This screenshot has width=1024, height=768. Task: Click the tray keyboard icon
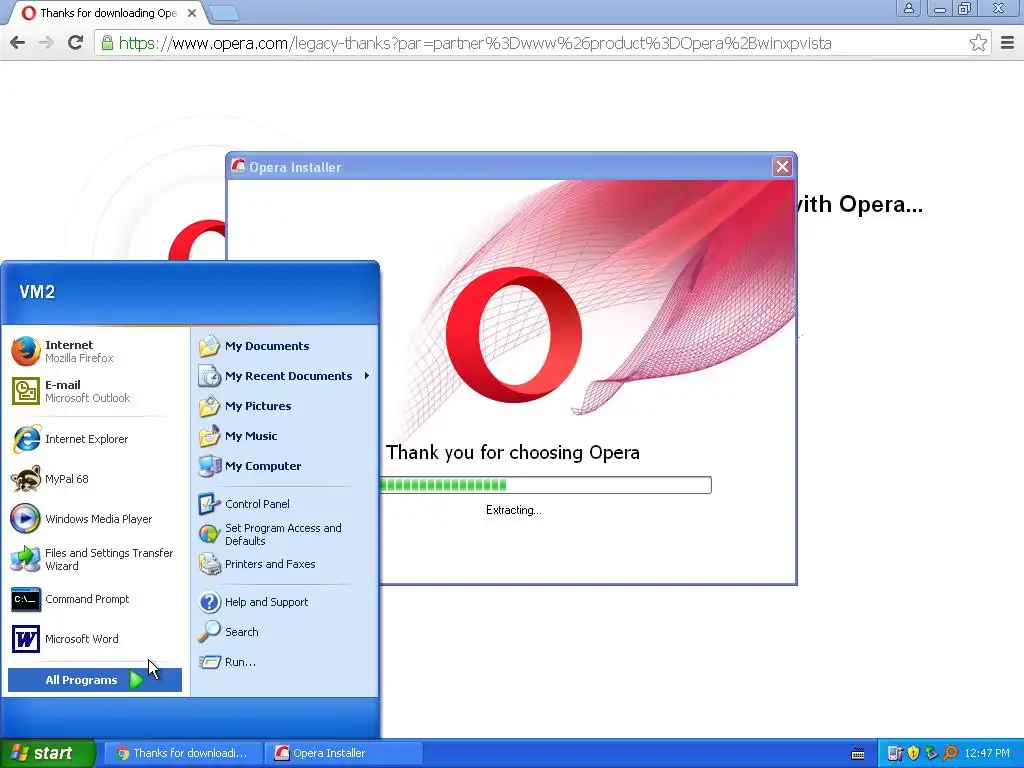pos(858,754)
